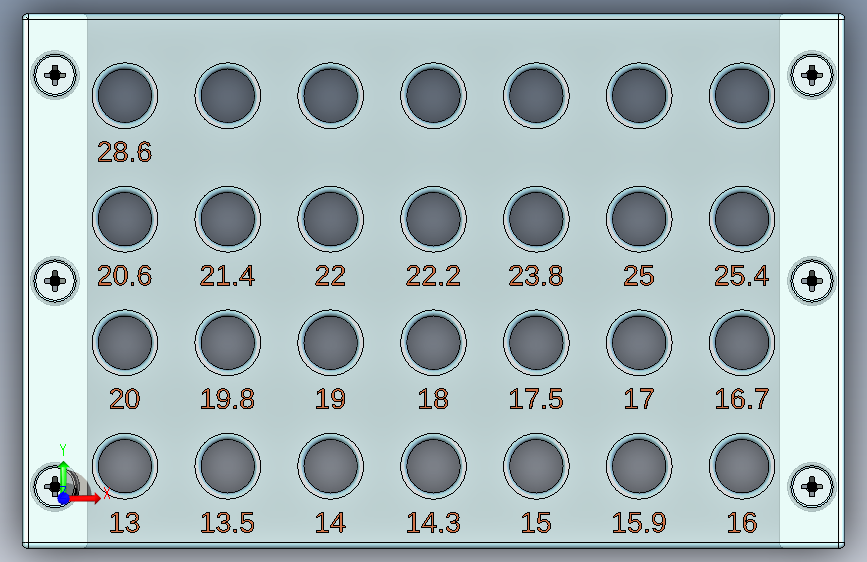
Task: Click the engraved text 20.6
Action: point(124,275)
